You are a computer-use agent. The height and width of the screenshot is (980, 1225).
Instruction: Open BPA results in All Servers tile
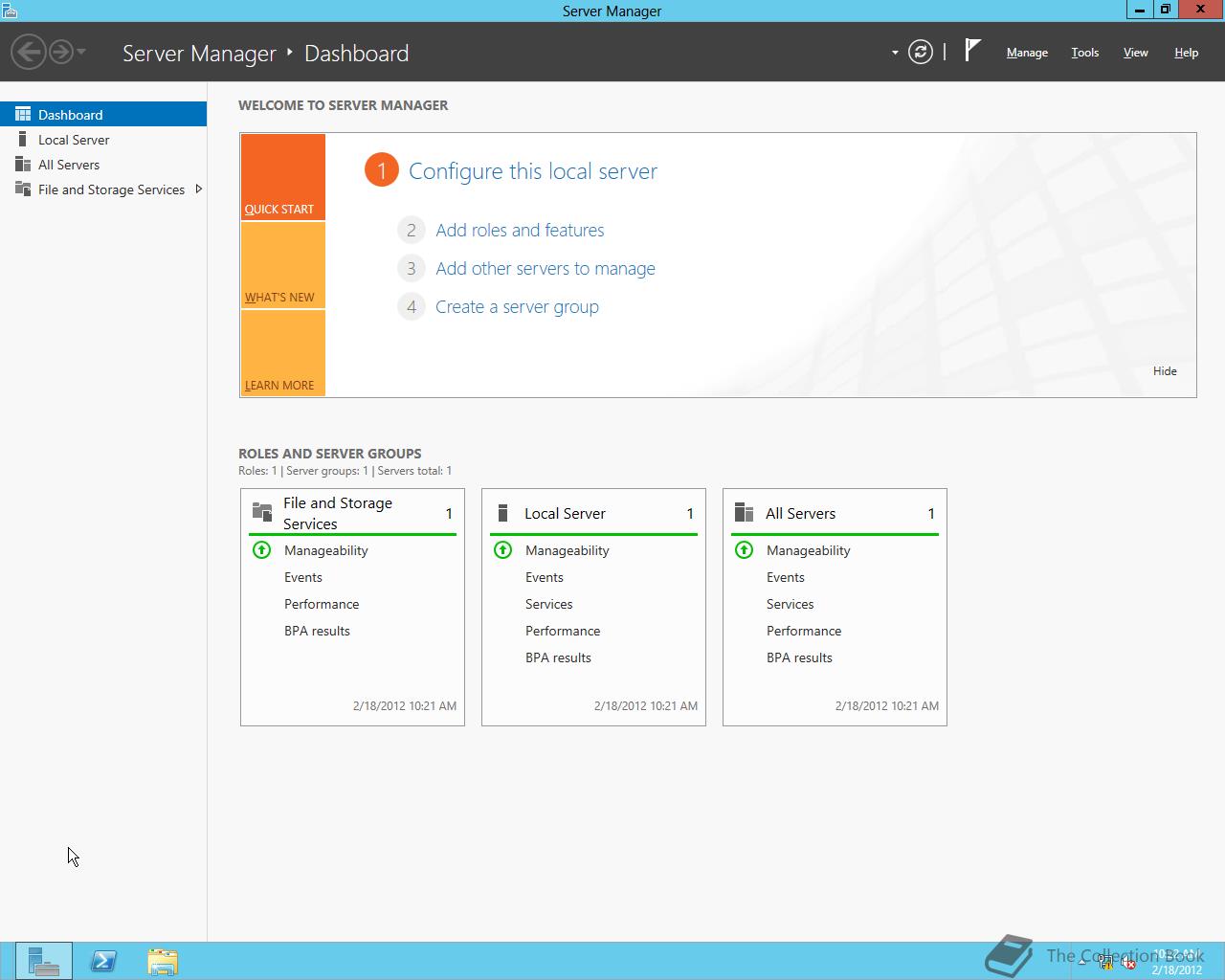(799, 657)
